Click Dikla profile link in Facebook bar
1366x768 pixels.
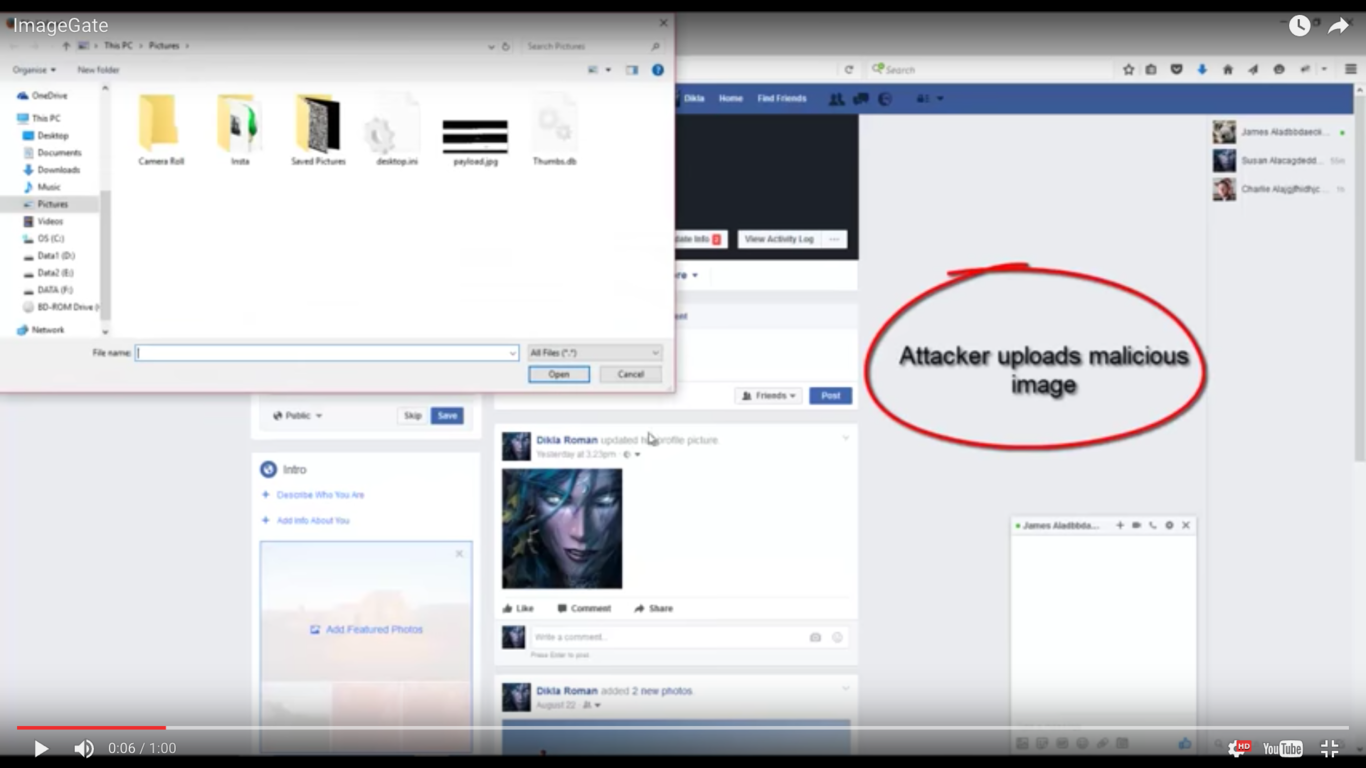[694, 99]
